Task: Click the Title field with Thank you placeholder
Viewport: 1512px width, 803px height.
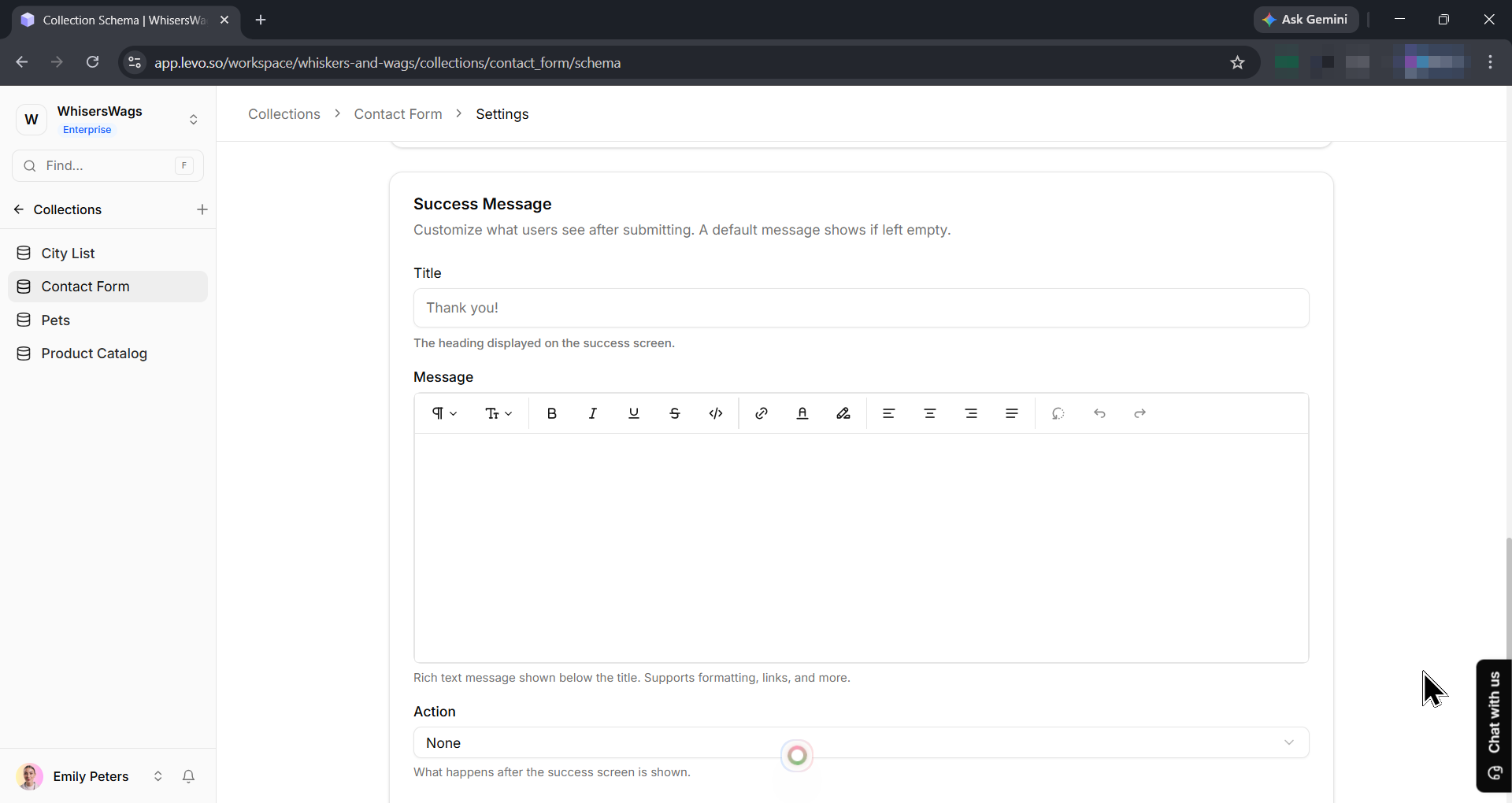Action: click(x=861, y=308)
